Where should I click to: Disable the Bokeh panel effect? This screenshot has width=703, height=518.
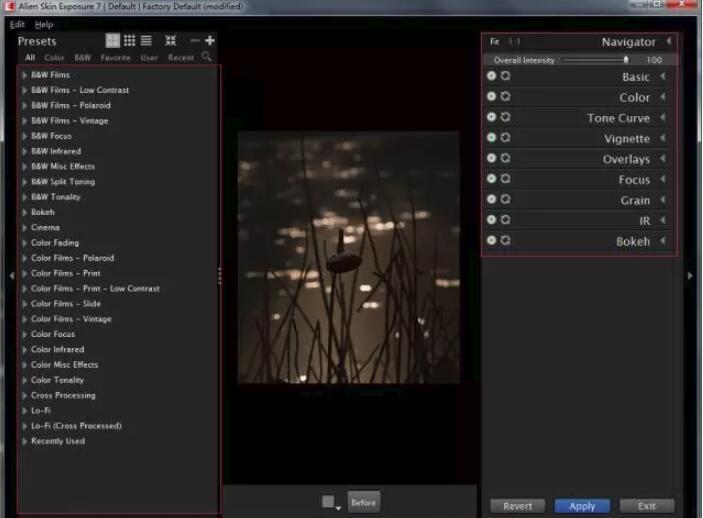point(491,241)
